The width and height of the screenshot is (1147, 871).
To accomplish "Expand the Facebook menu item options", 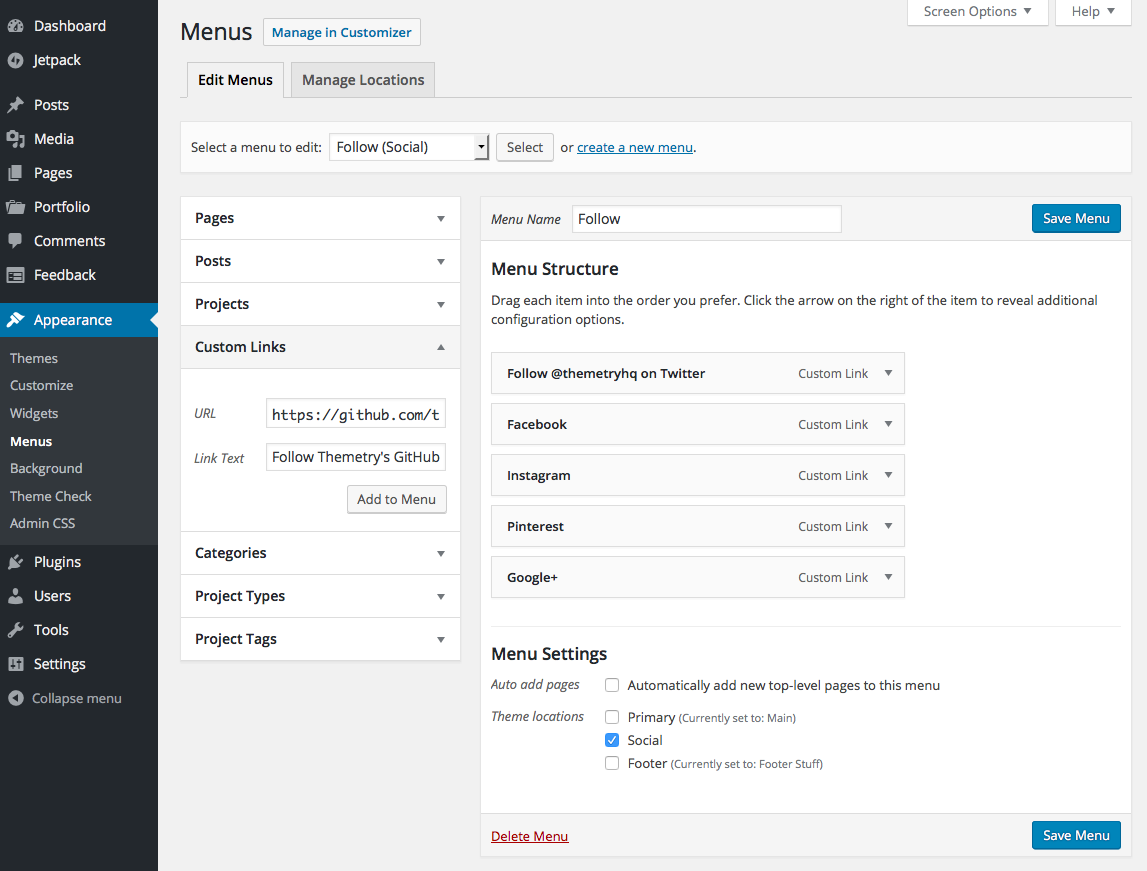I will (x=888, y=424).
